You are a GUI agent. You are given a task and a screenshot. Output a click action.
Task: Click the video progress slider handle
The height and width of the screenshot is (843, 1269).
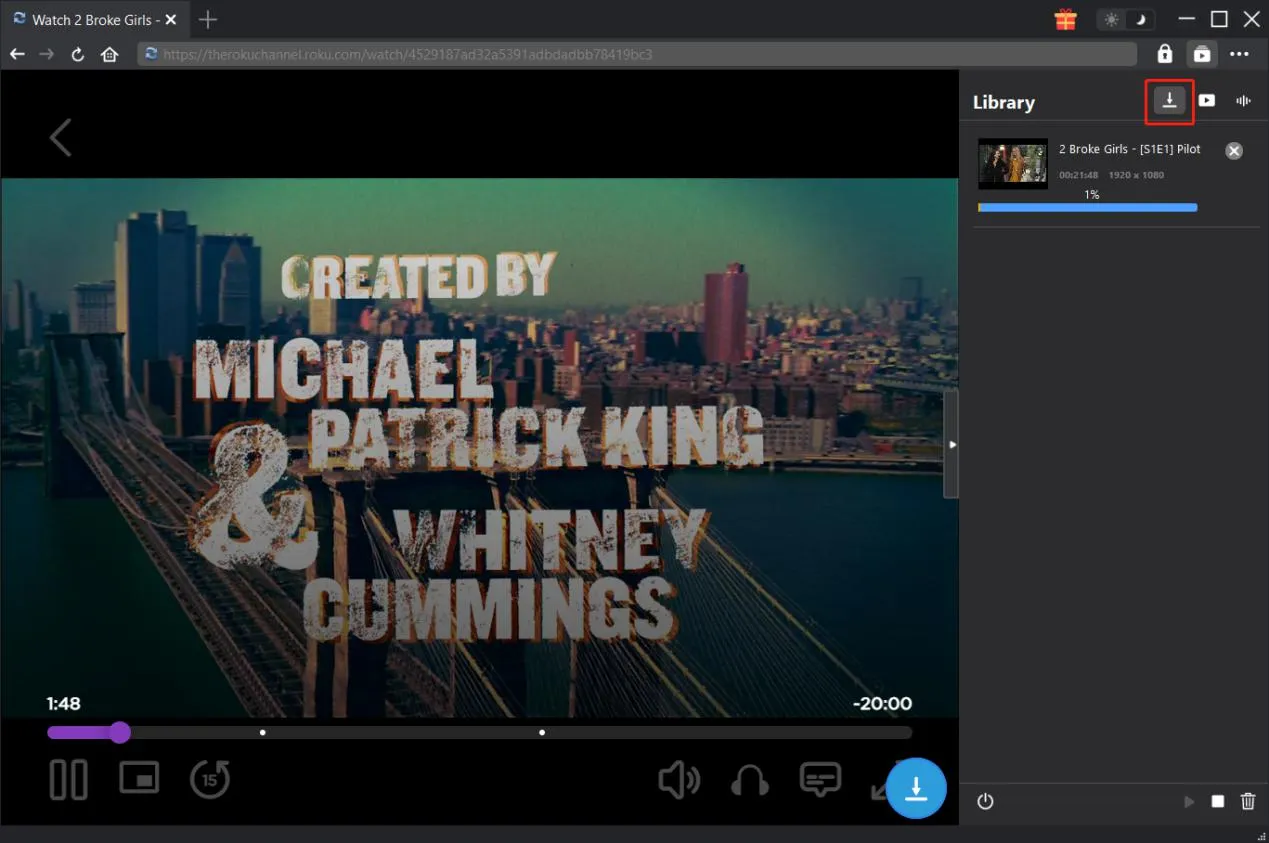120,733
